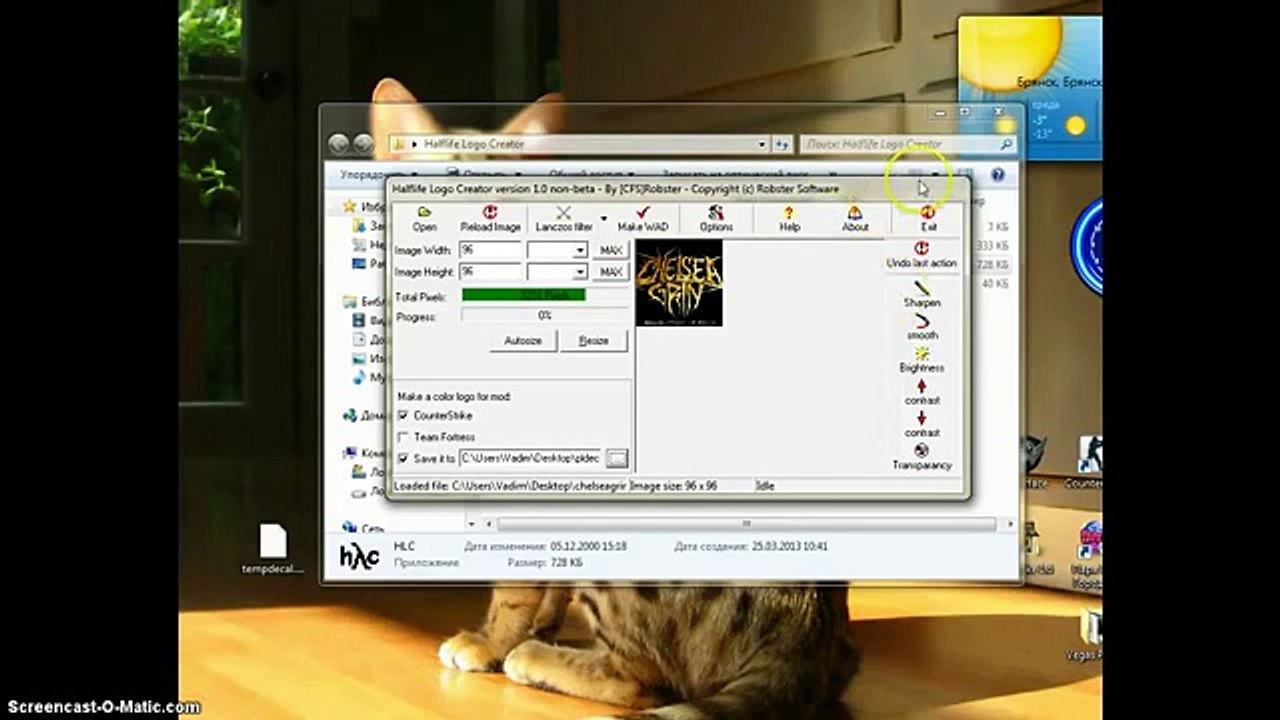Click the Image Width input field
1280x720 pixels.
click(490, 250)
